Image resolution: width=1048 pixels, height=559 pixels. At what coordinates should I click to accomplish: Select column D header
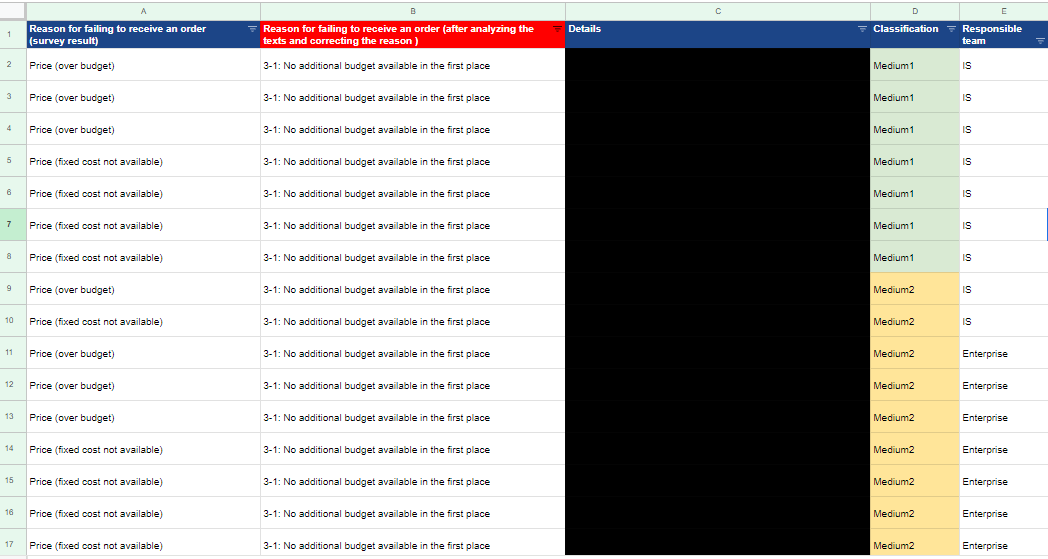[915, 11]
